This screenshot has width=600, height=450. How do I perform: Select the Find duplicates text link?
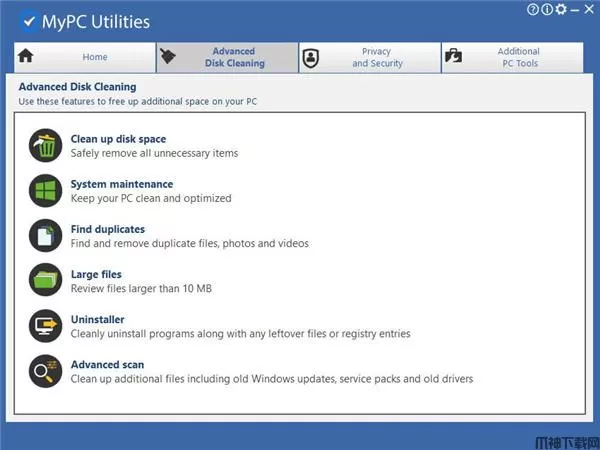click(107, 229)
